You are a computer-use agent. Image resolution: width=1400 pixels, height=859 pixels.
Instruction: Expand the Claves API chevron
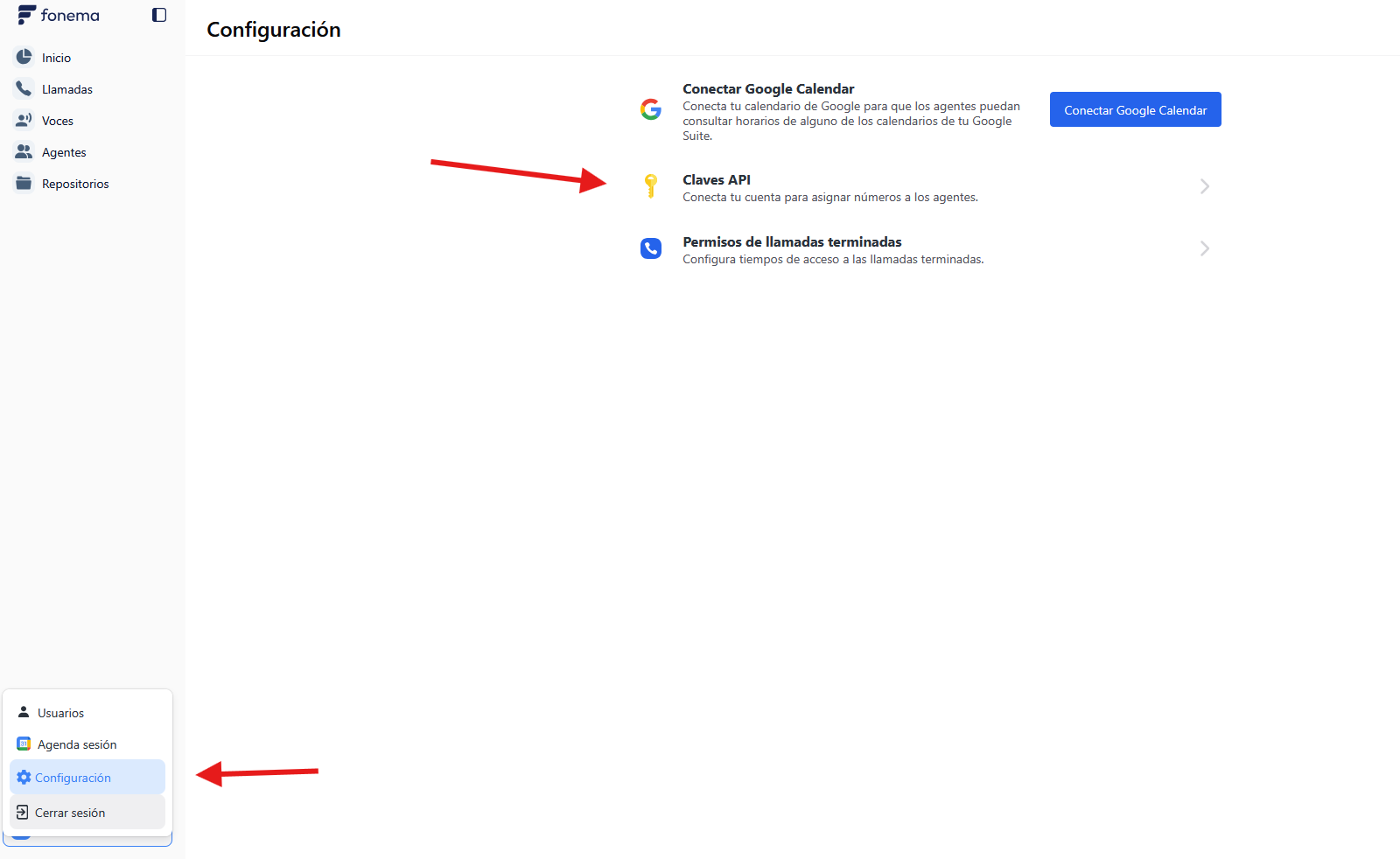[1204, 186]
